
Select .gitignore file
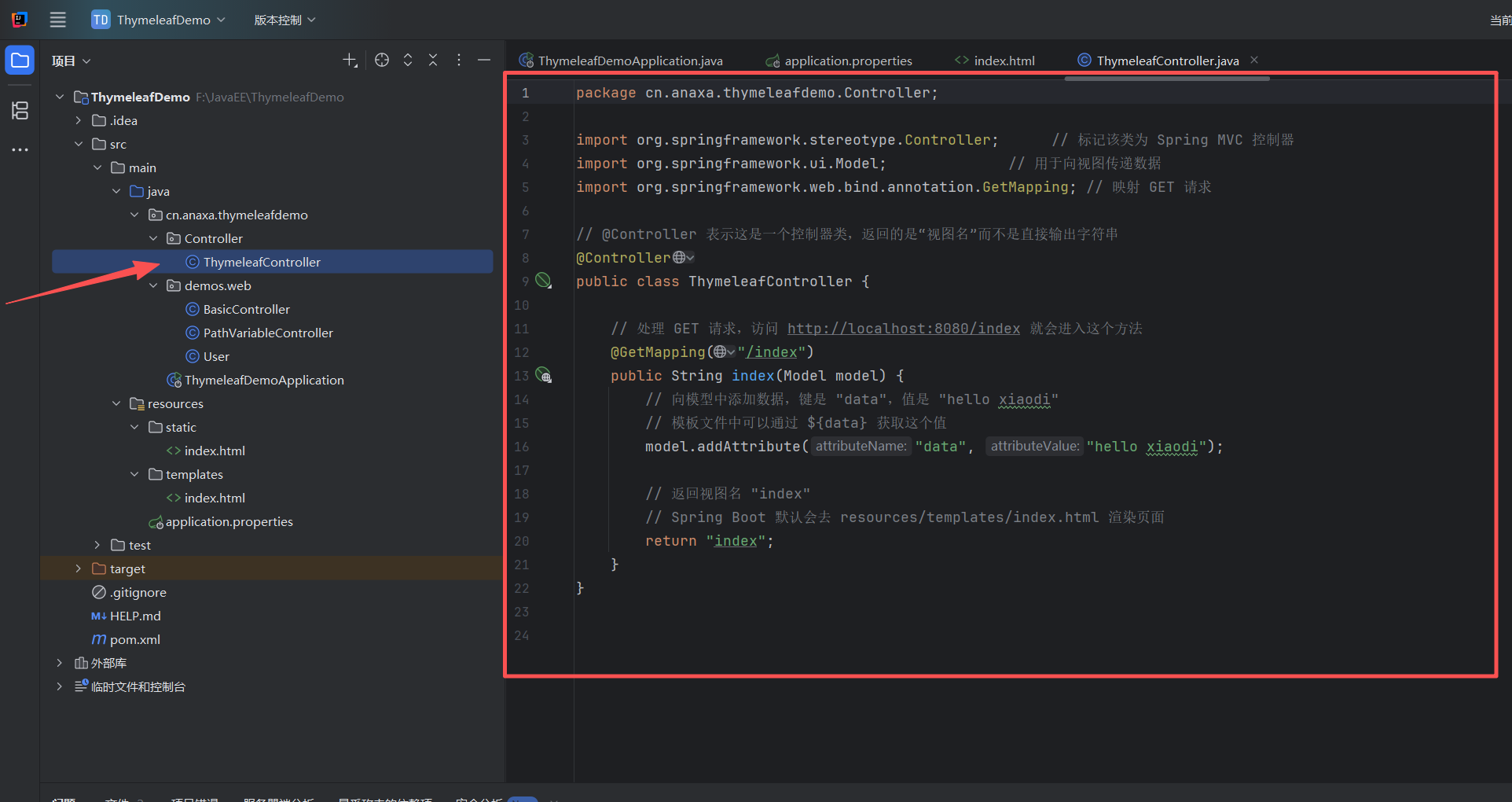(129, 592)
